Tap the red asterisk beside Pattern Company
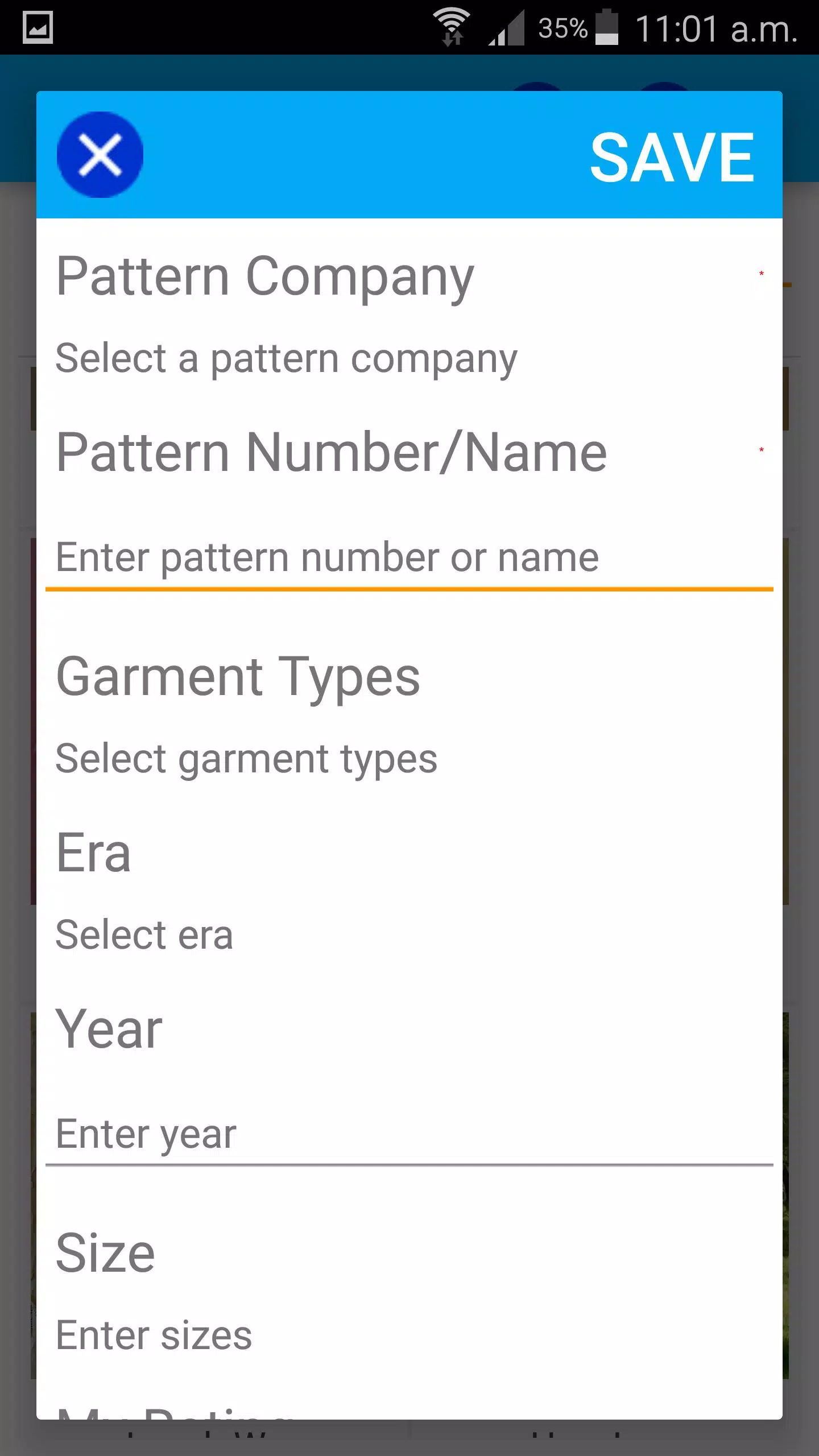The height and width of the screenshot is (1456, 819). [762, 274]
